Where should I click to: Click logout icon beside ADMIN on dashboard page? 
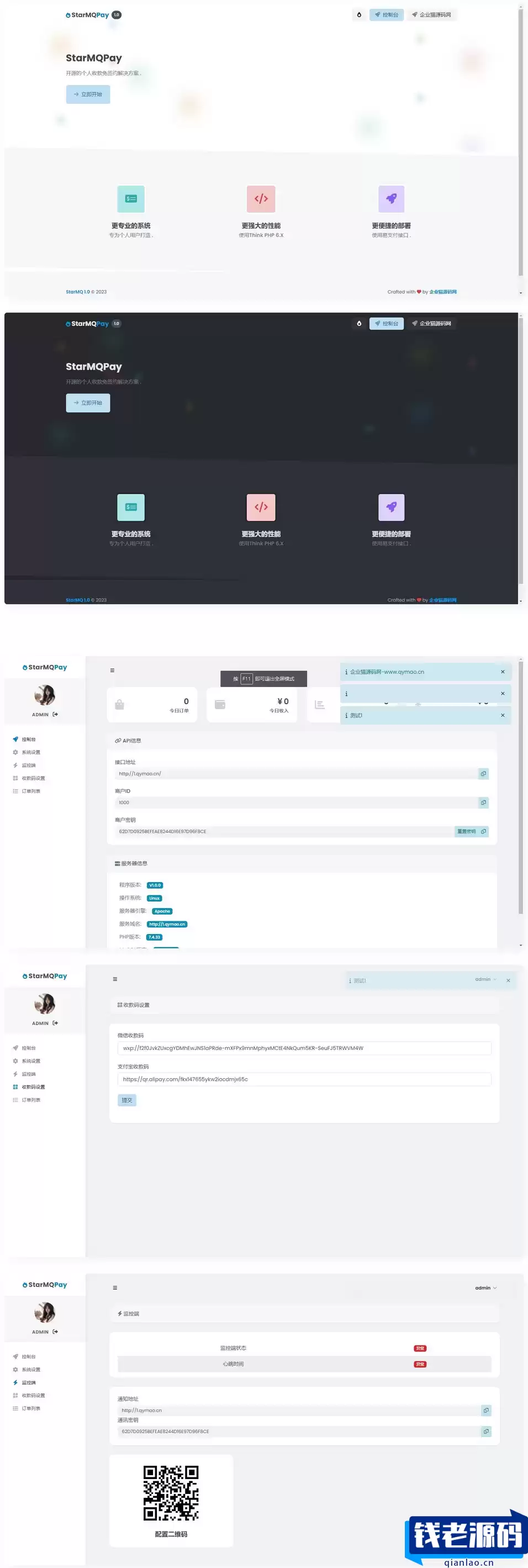point(55,715)
